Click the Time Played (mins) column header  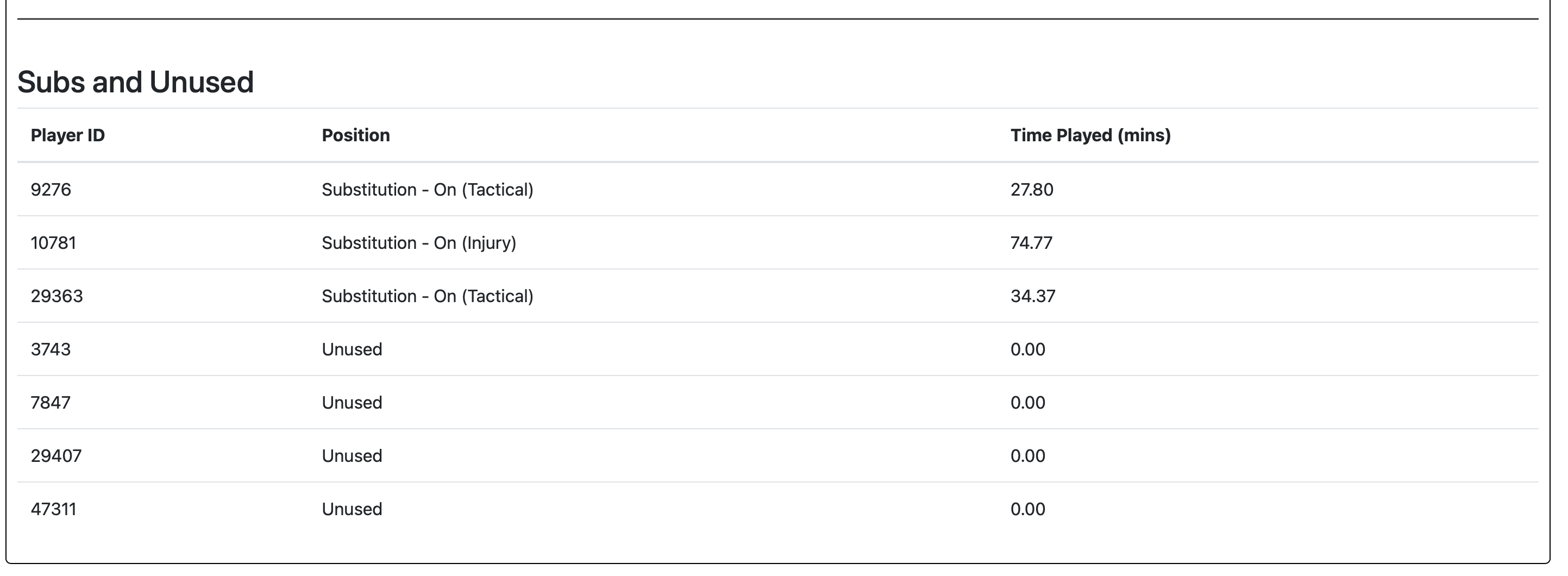(1090, 135)
